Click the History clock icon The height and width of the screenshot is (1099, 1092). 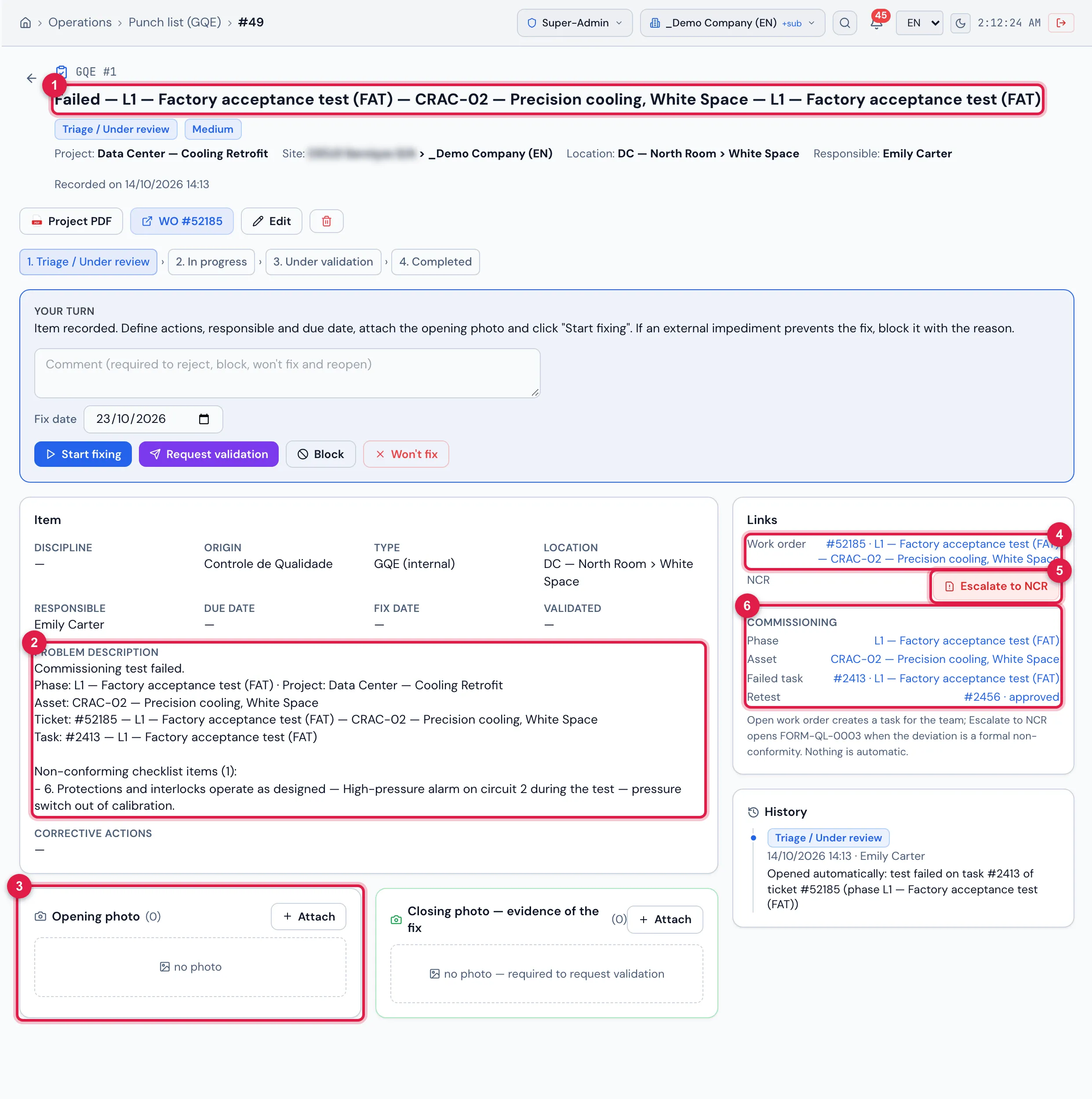(753, 812)
